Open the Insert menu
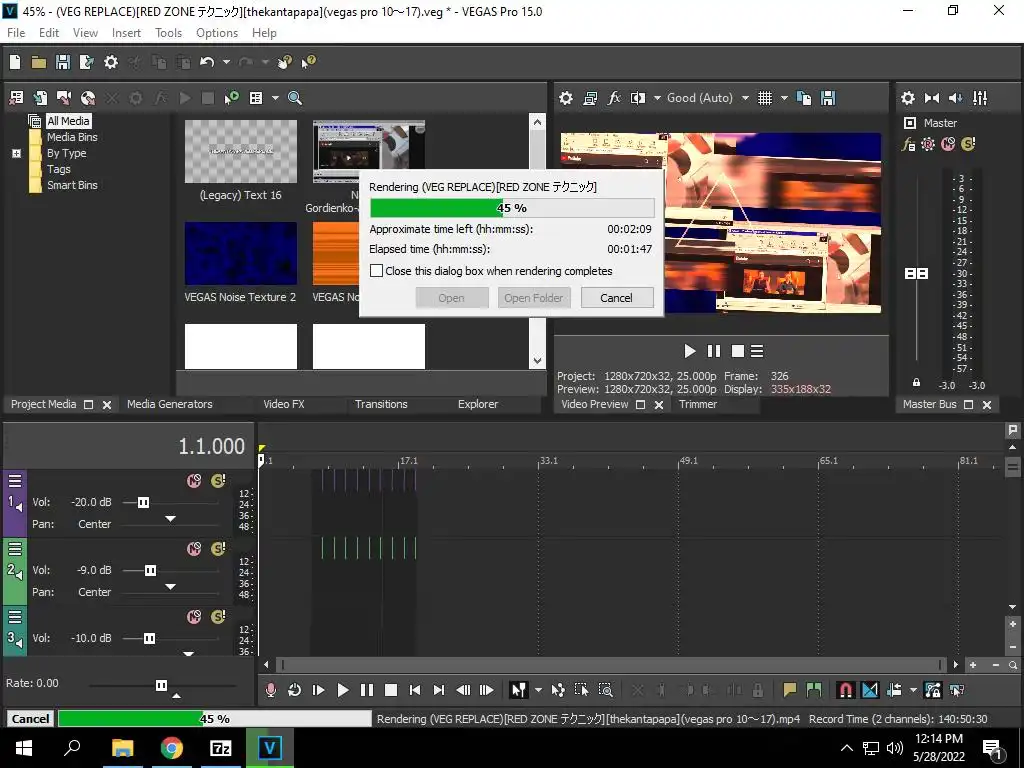 coord(126,33)
